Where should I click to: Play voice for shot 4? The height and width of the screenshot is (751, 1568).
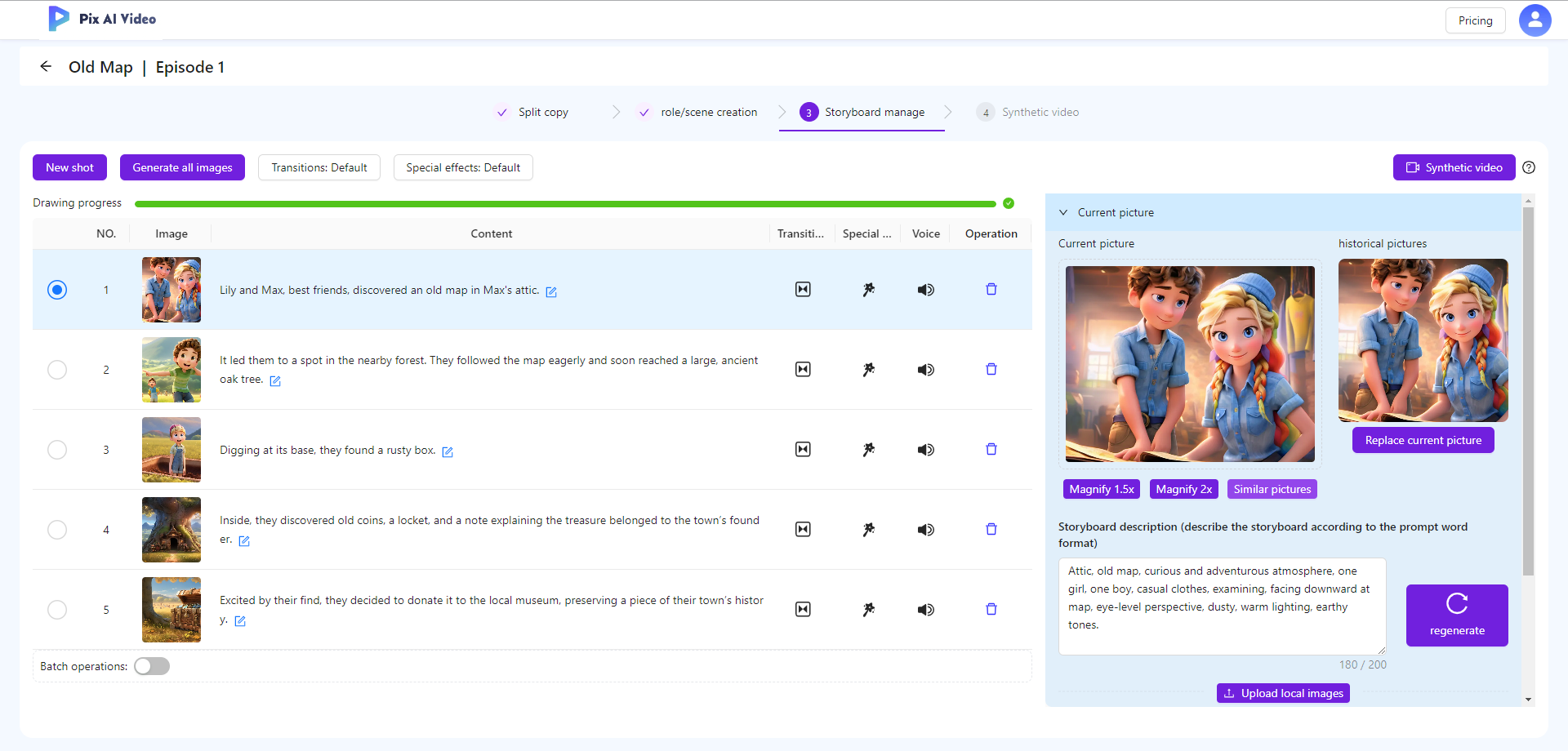click(x=925, y=530)
